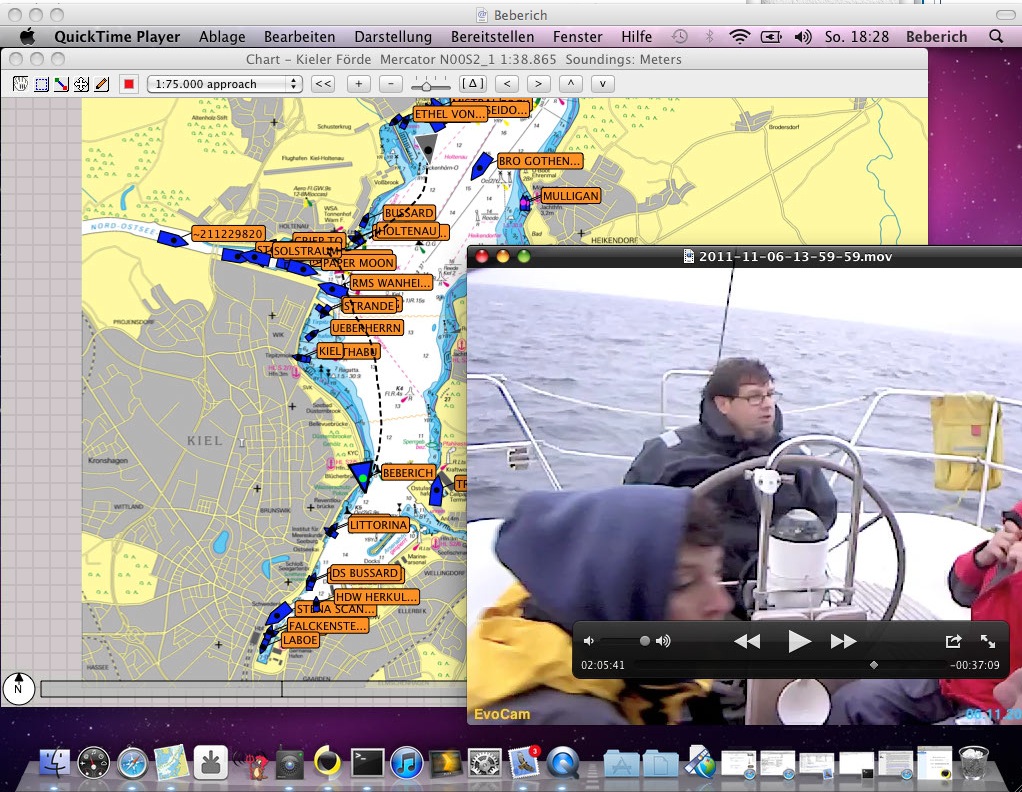Image resolution: width=1022 pixels, height=792 pixels.
Task: Open the chart scale dropdown 1:75.000 approach
Action: (225, 84)
